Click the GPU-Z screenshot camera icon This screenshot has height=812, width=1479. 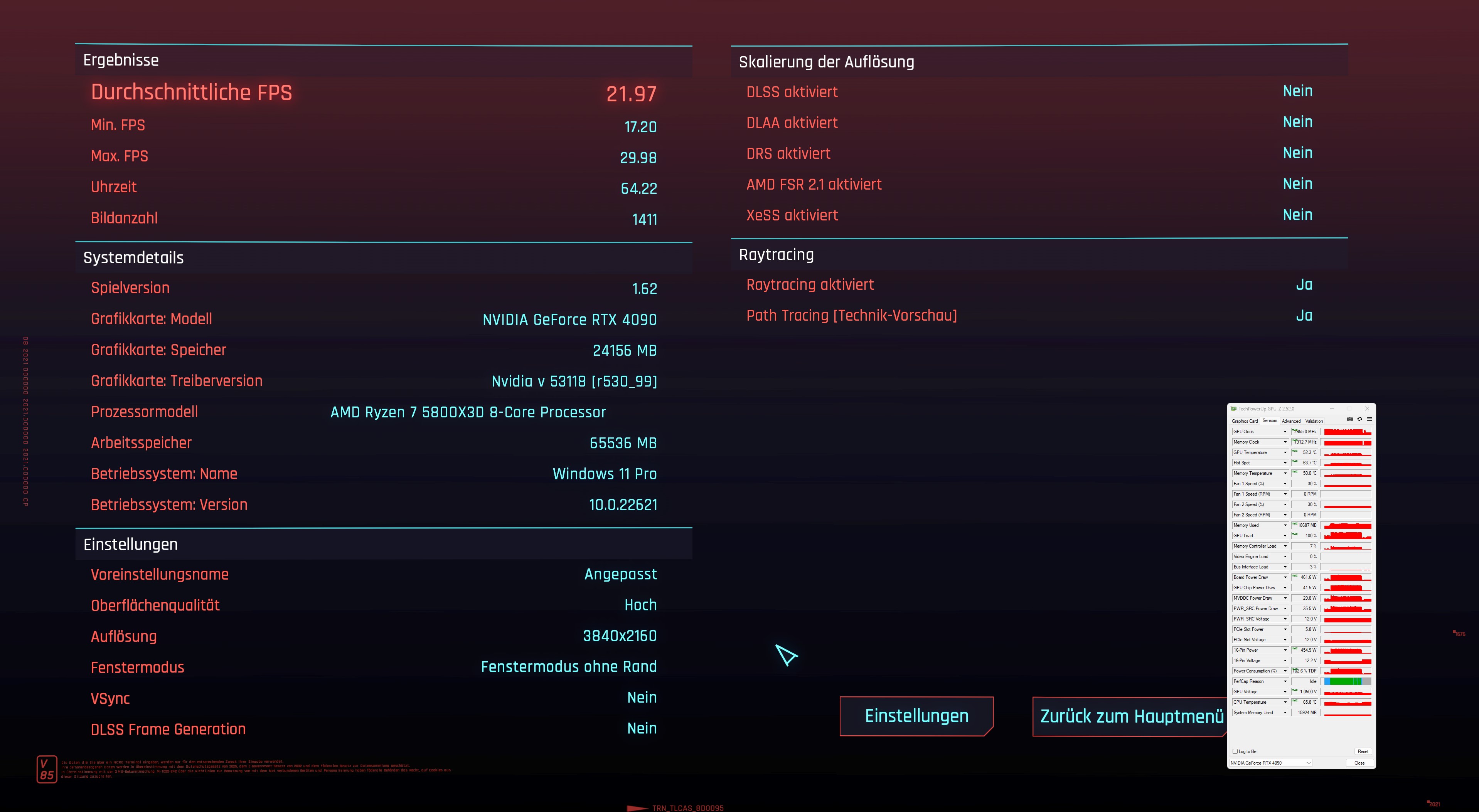click(x=1350, y=419)
